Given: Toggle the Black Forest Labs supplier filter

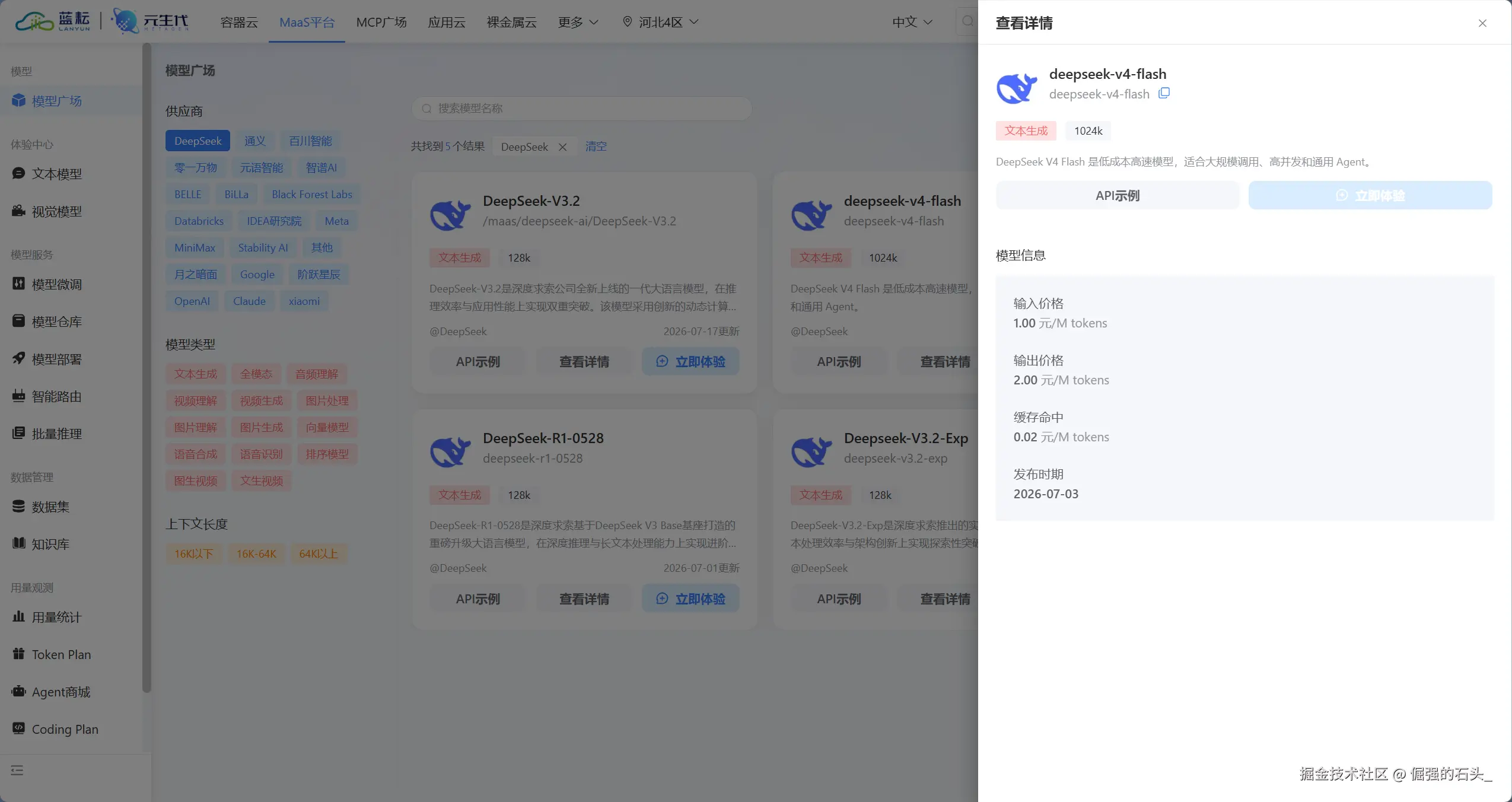Looking at the screenshot, I should point(312,194).
